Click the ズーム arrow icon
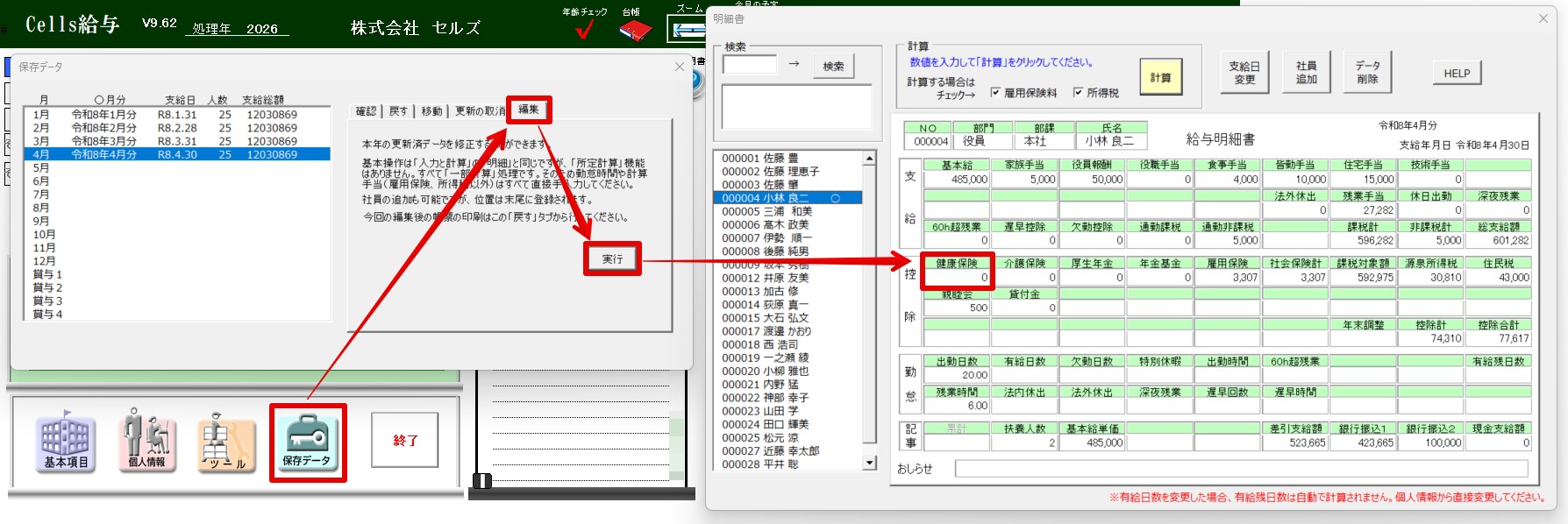Viewport: 1568px width, 524px height. click(x=688, y=30)
